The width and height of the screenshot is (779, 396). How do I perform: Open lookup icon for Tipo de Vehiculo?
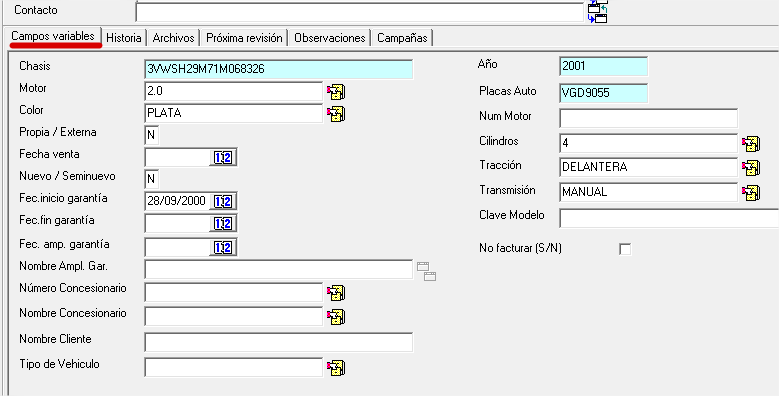[x=336, y=368]
